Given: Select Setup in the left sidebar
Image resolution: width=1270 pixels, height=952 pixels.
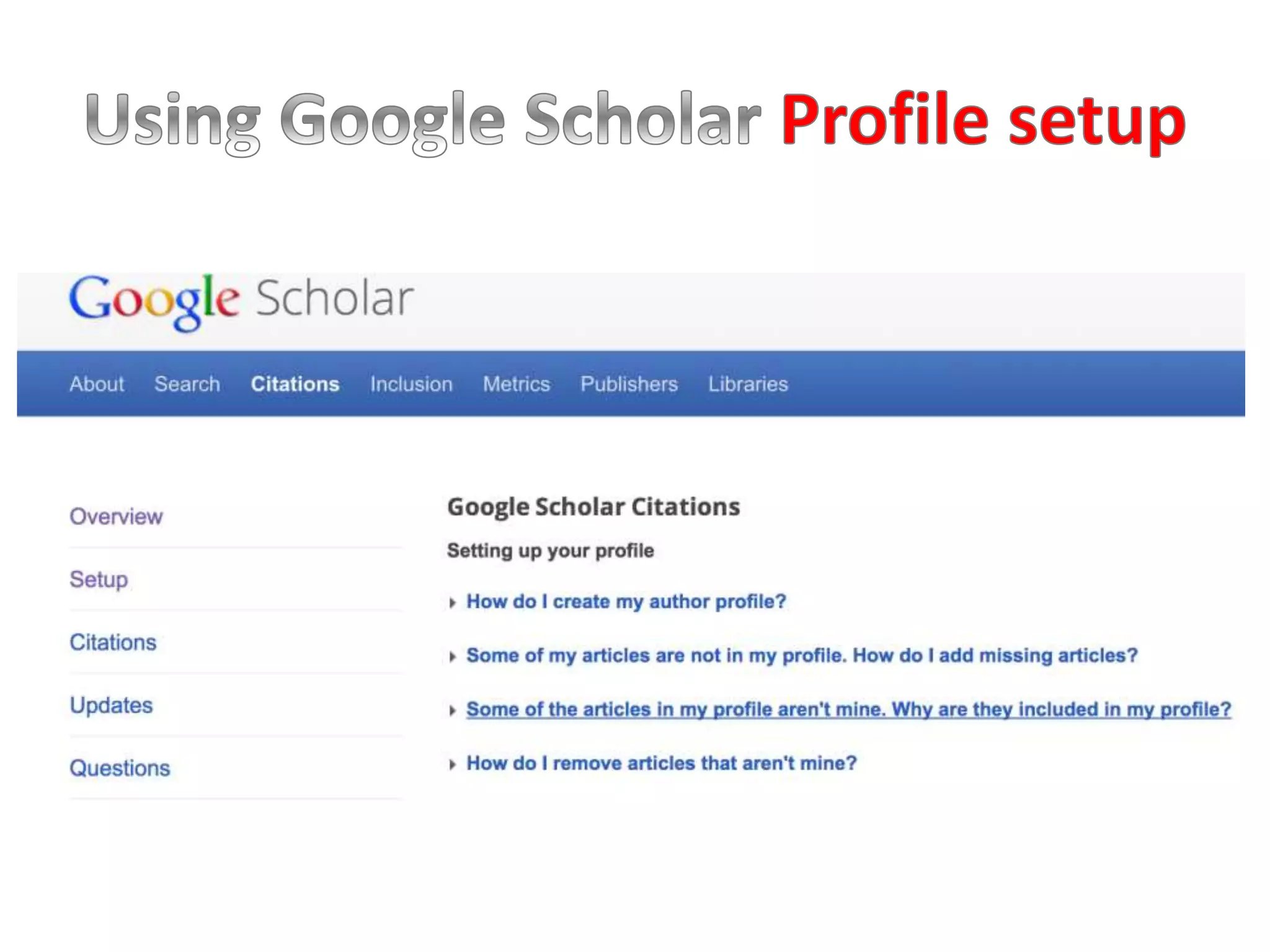Looking at the screenshot, I should [x=99, y=580].
